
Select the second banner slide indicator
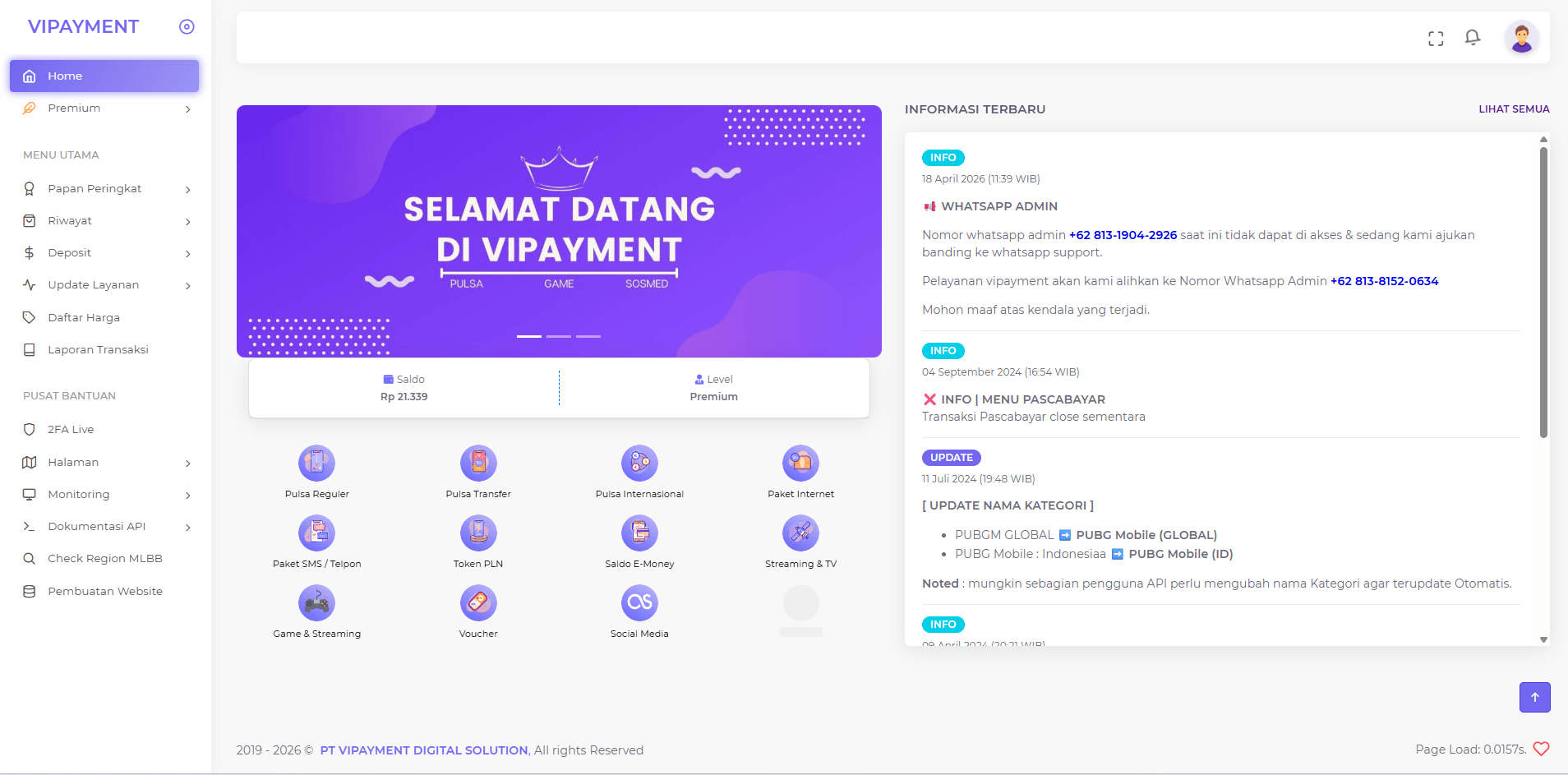pyautogui.click(x=559, y=336)
